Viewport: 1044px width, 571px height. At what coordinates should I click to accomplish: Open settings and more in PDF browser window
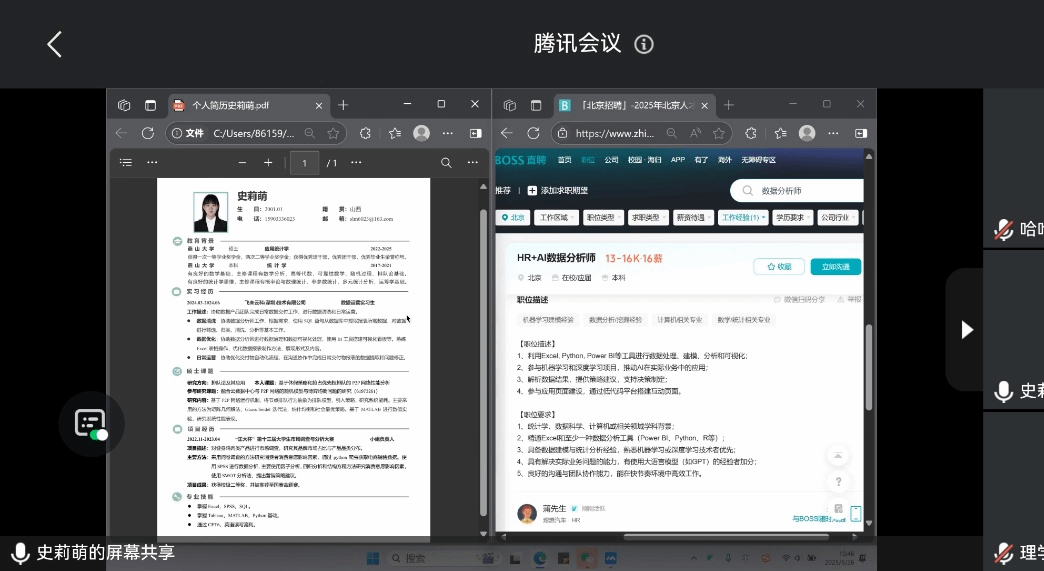tap(448, 133)
